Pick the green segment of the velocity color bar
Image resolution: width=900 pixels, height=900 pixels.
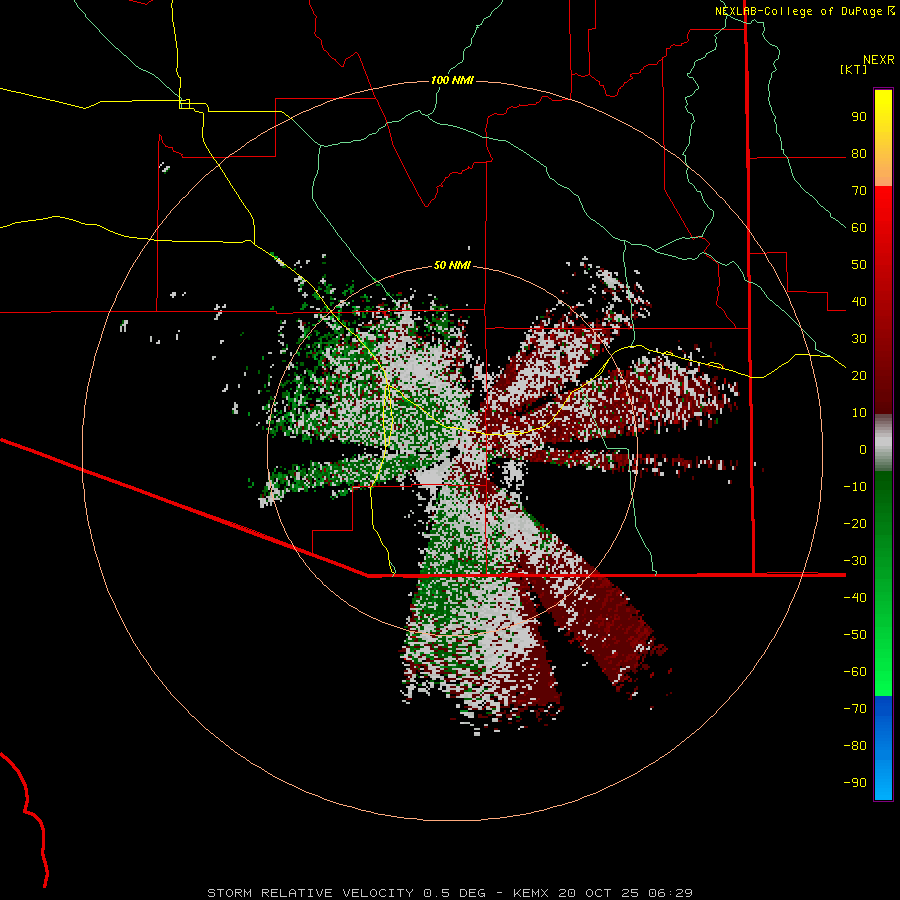pos(883,583)
